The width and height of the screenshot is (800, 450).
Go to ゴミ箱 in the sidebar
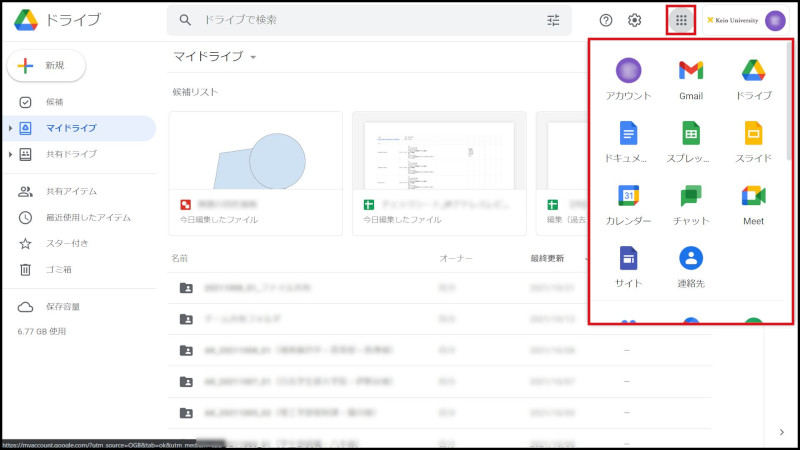click(x=59, y=269)
